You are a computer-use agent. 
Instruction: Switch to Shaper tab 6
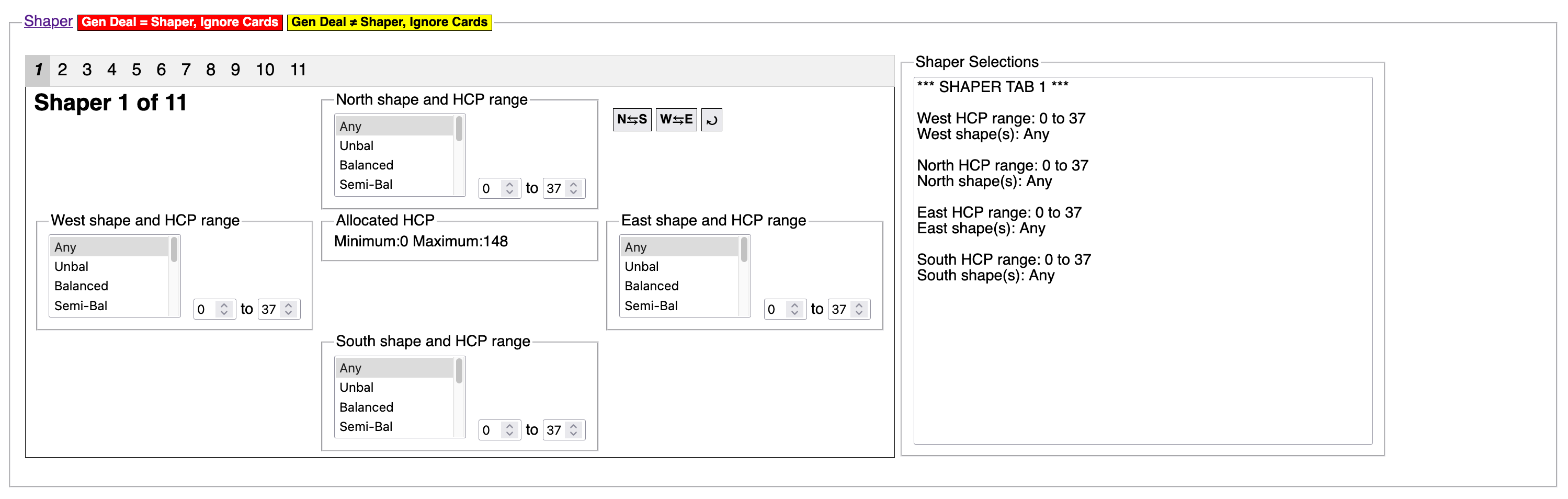pos(161,70)
